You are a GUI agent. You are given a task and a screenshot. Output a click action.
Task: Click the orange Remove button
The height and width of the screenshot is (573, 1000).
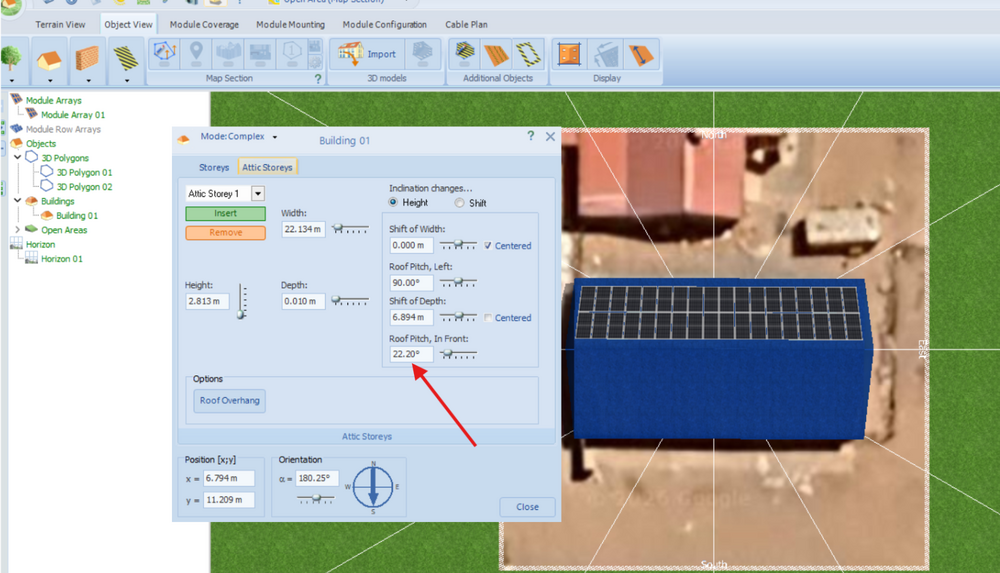click(225, 233)
